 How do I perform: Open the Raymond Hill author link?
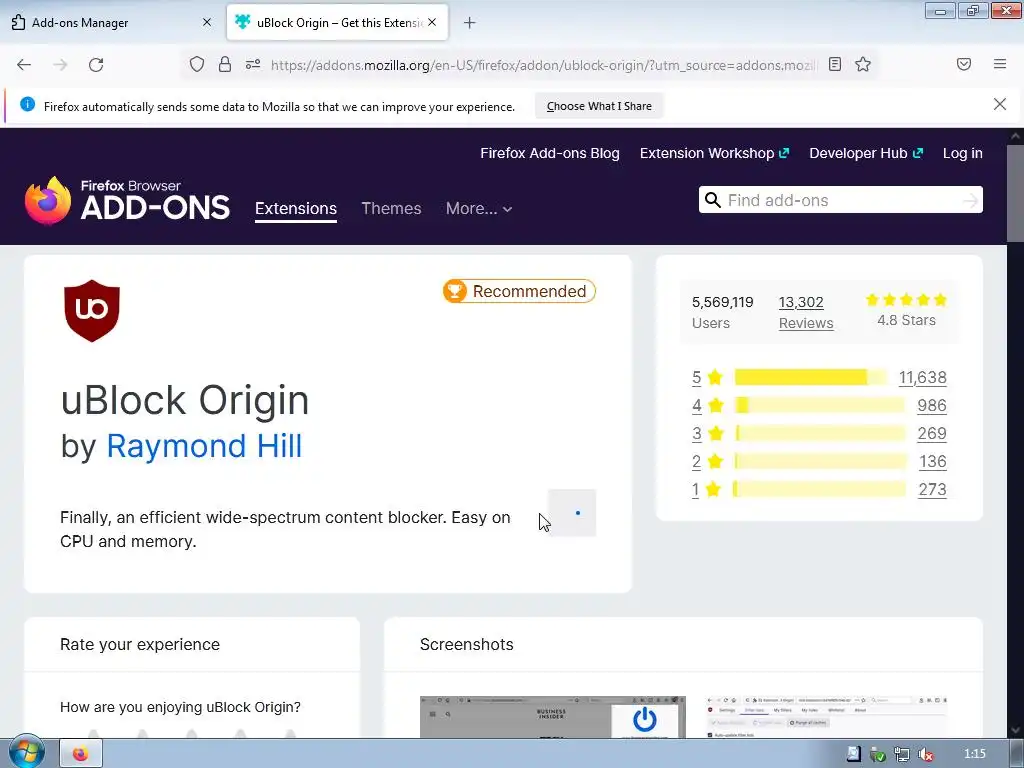pyautogui.click(x=204, y=446)
